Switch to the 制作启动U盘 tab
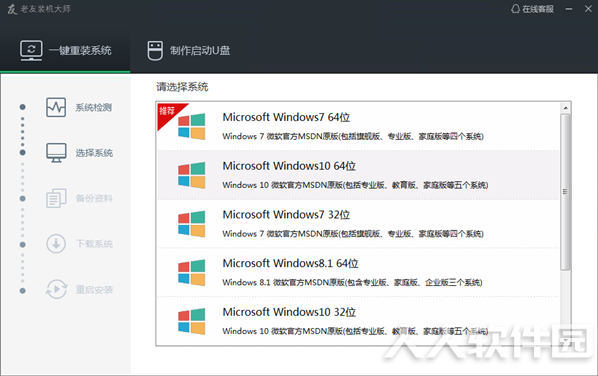The height and width of the screenshot is (376, 598). tap(189, 50)
